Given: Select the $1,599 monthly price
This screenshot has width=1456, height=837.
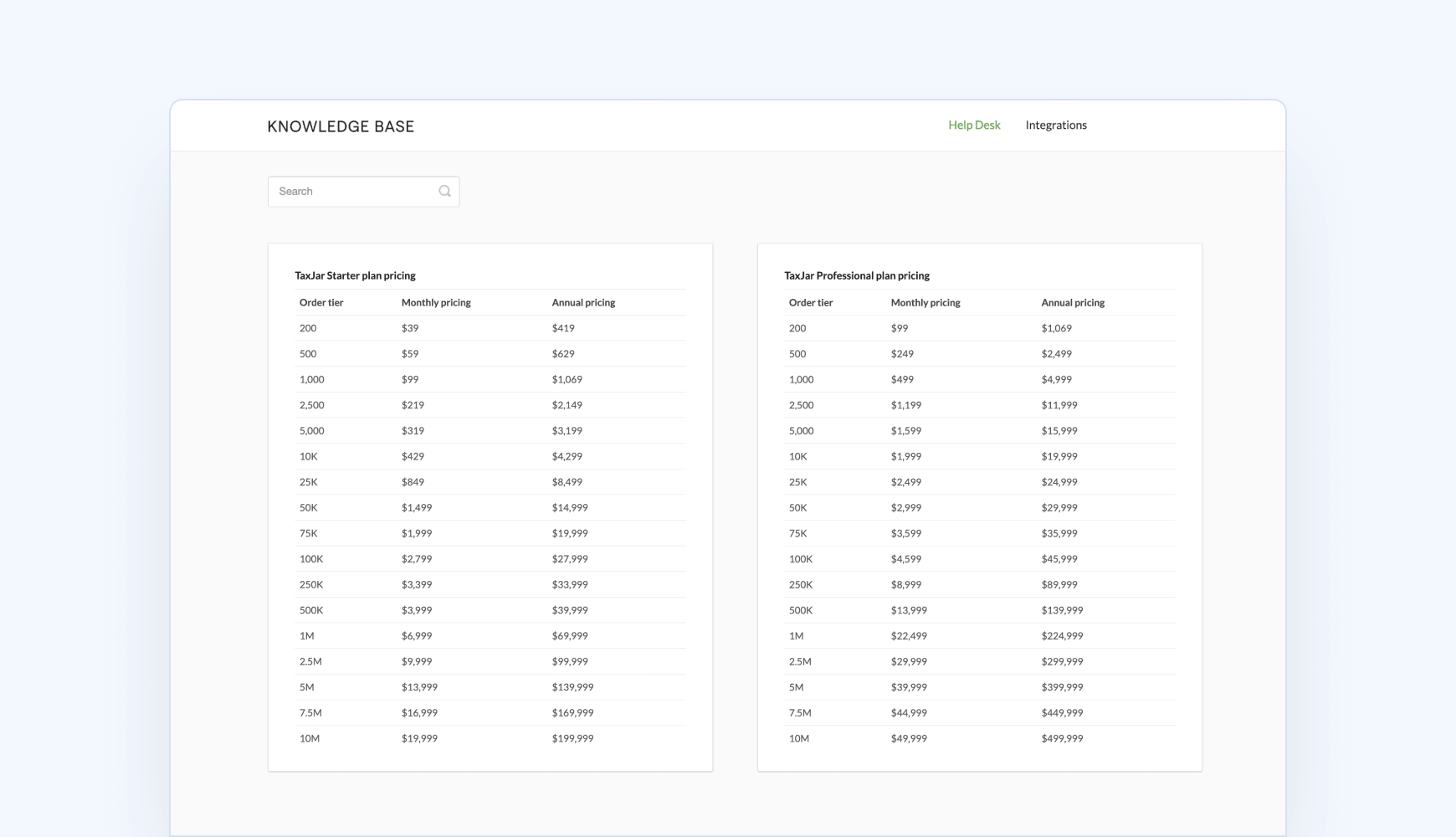Looking at the screenshot, I should click(906, 431).
